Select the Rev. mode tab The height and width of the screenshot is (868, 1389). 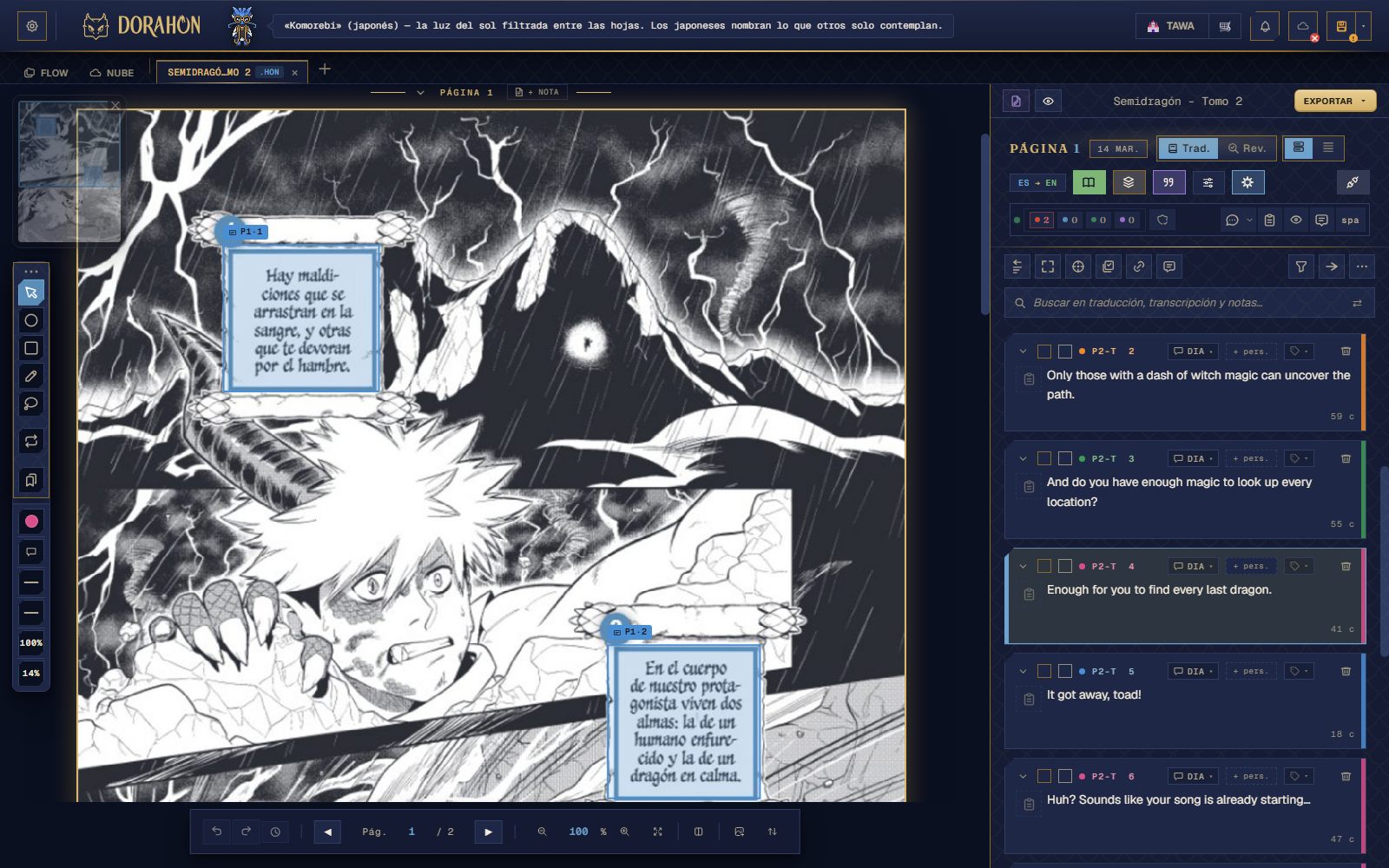click(x=1247, y=148)
